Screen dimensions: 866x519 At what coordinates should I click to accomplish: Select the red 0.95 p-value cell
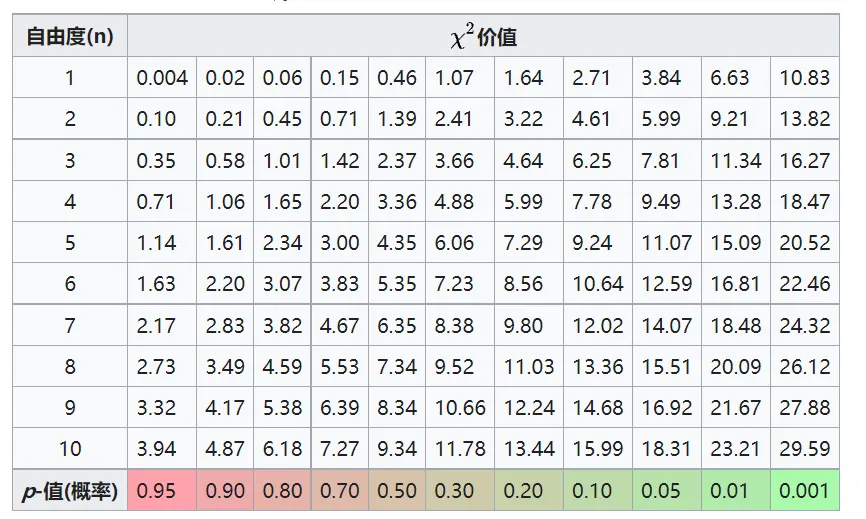pyautogui.click(x=162, y=491)
